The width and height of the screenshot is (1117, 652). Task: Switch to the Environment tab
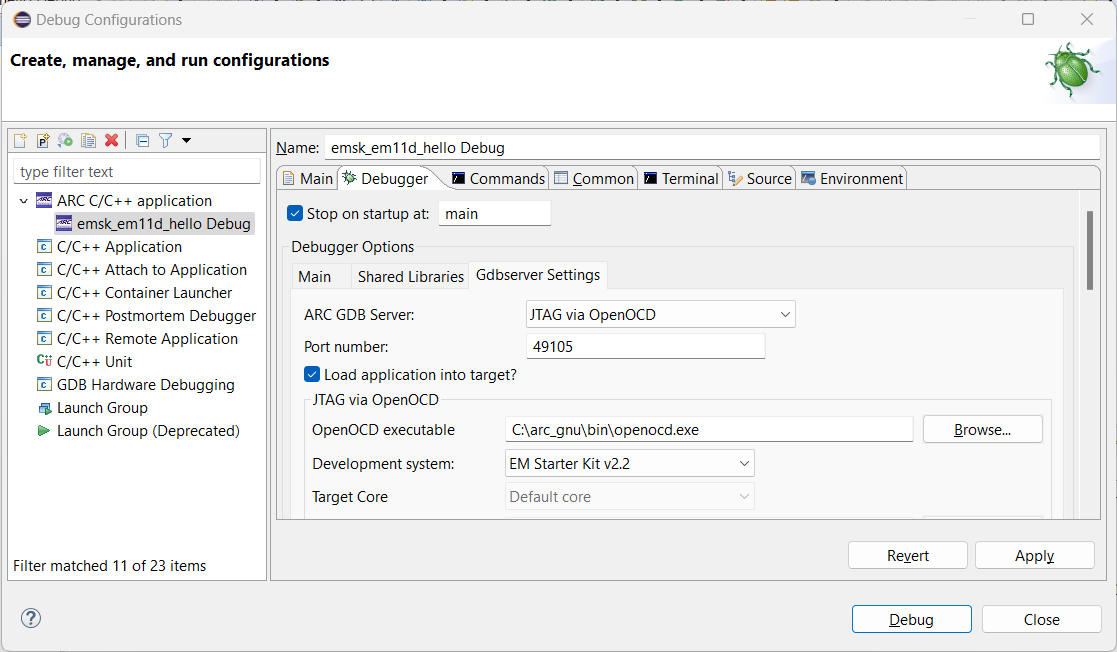(x=852, y=178)
